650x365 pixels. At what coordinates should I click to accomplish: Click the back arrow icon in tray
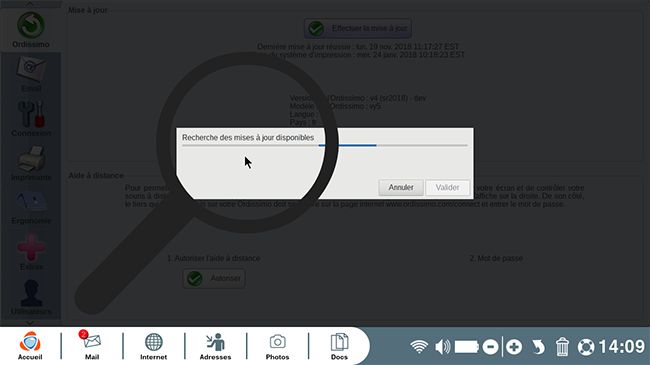click(538, 347)
